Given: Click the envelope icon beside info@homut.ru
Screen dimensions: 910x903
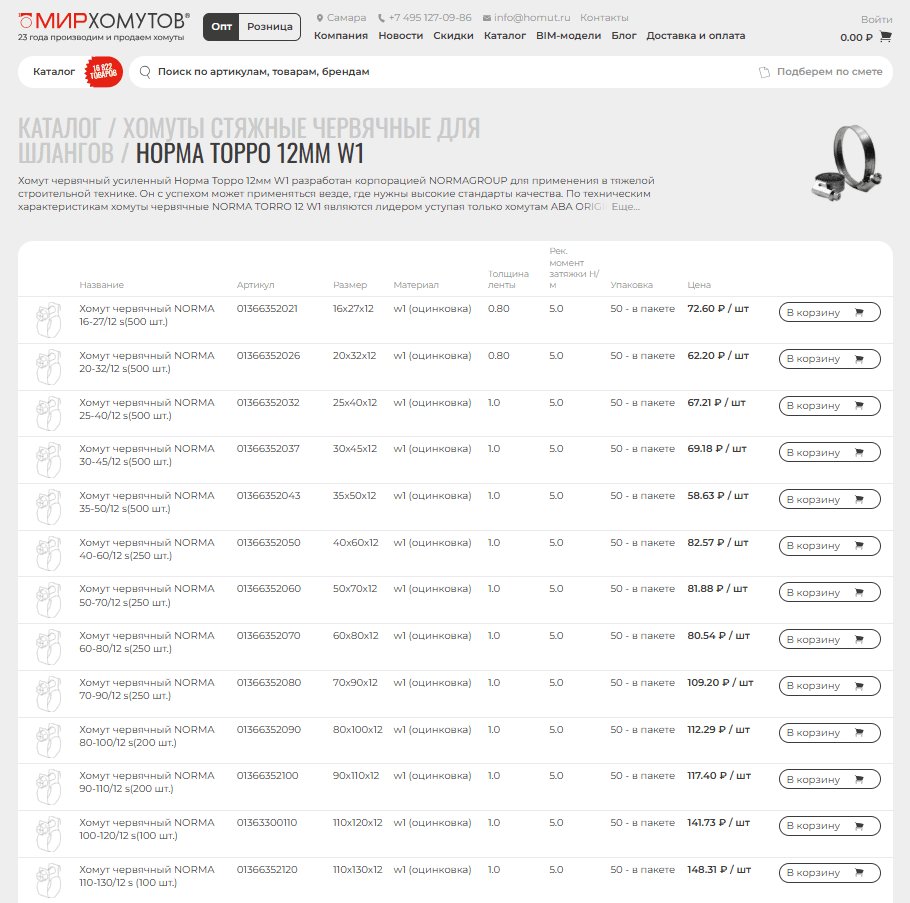Looking at the screenshot, I should (487, 18).
